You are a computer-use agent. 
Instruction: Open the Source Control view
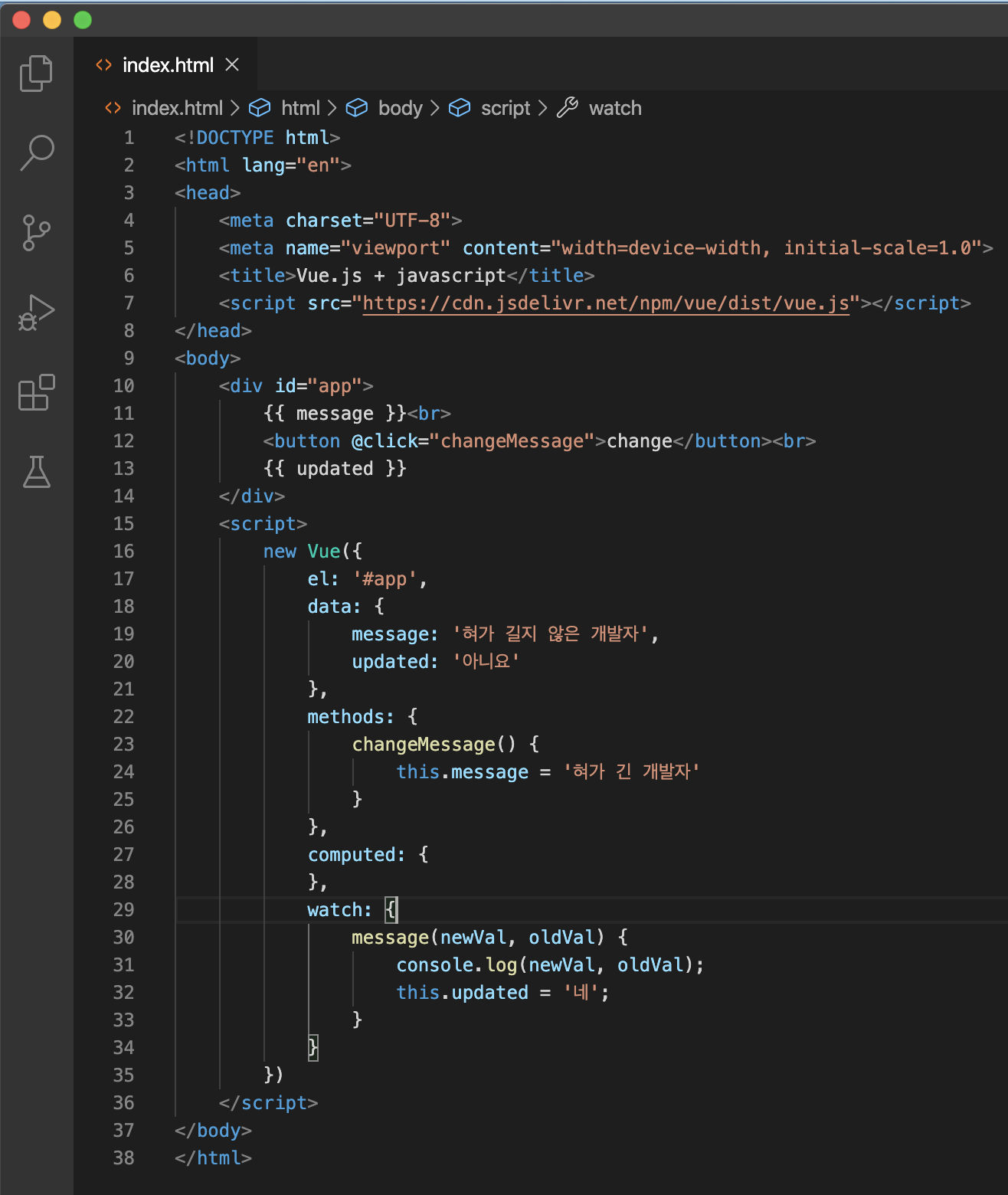[x=36, y=233]
